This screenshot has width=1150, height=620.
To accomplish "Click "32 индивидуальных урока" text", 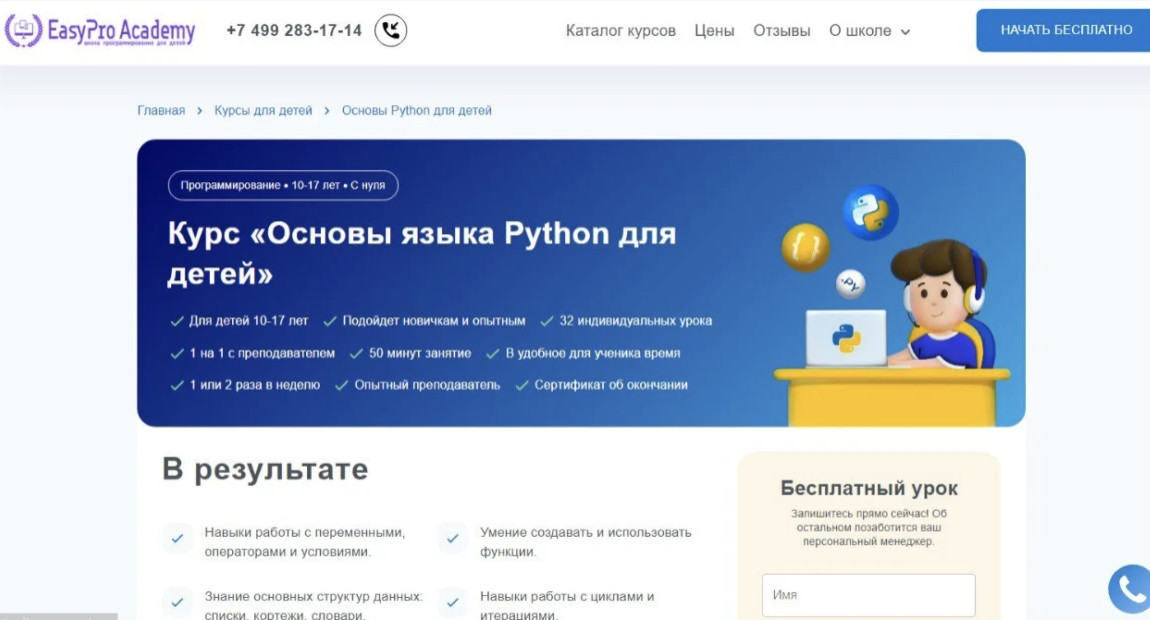I will [x=636, y=321].
